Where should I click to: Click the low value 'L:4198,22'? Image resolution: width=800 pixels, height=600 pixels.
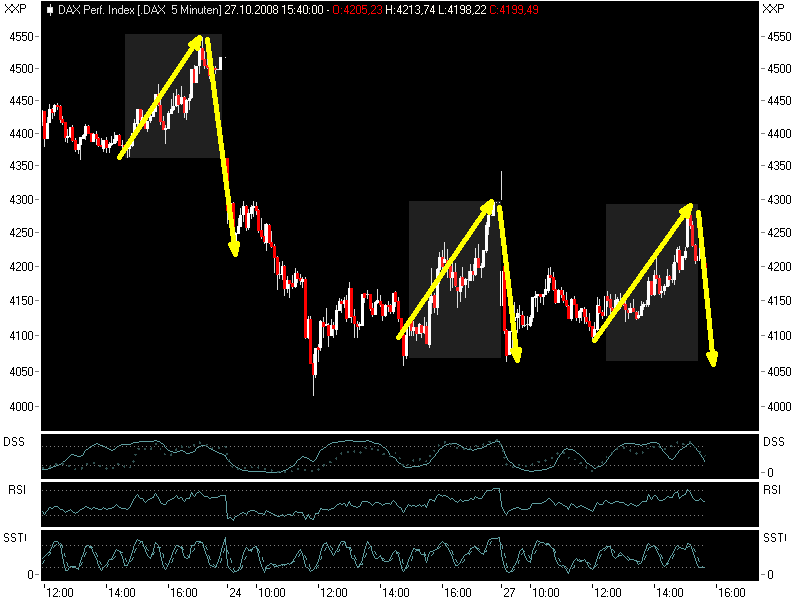(x=462, y=10)
